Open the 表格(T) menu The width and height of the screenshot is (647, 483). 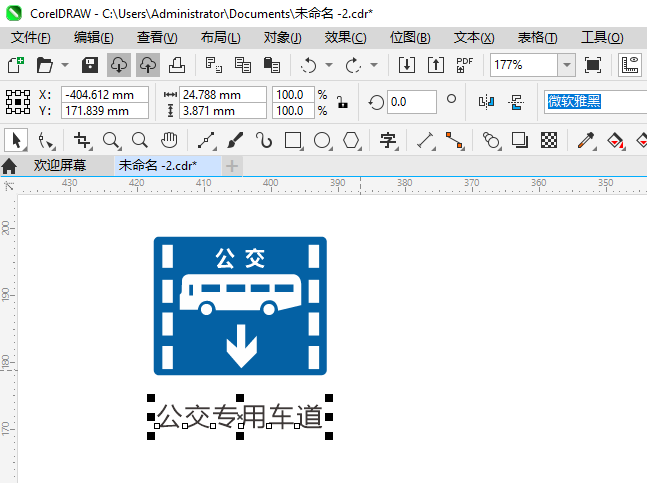pyautogui.click(x=537, y=38)
